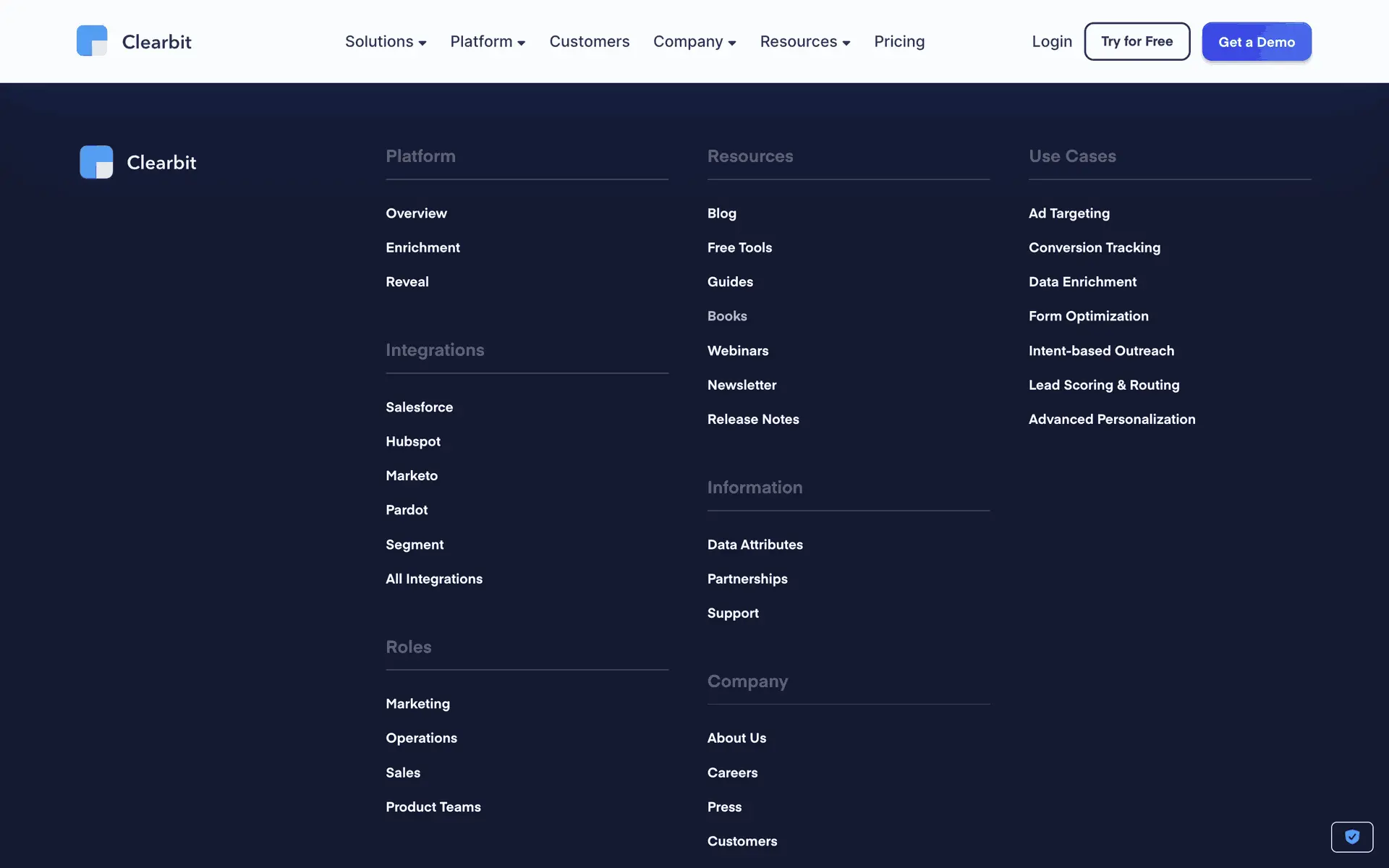
Task: Select the Data Attributes link
Action: 755,545
